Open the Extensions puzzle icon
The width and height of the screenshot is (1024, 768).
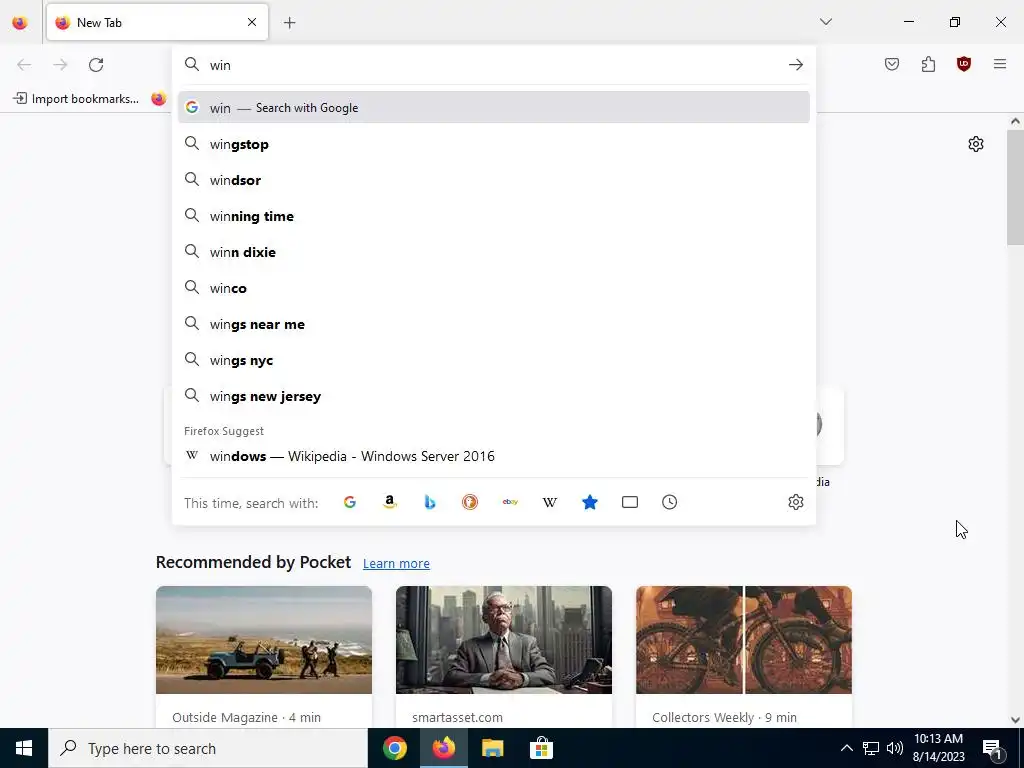pos(928,64)
